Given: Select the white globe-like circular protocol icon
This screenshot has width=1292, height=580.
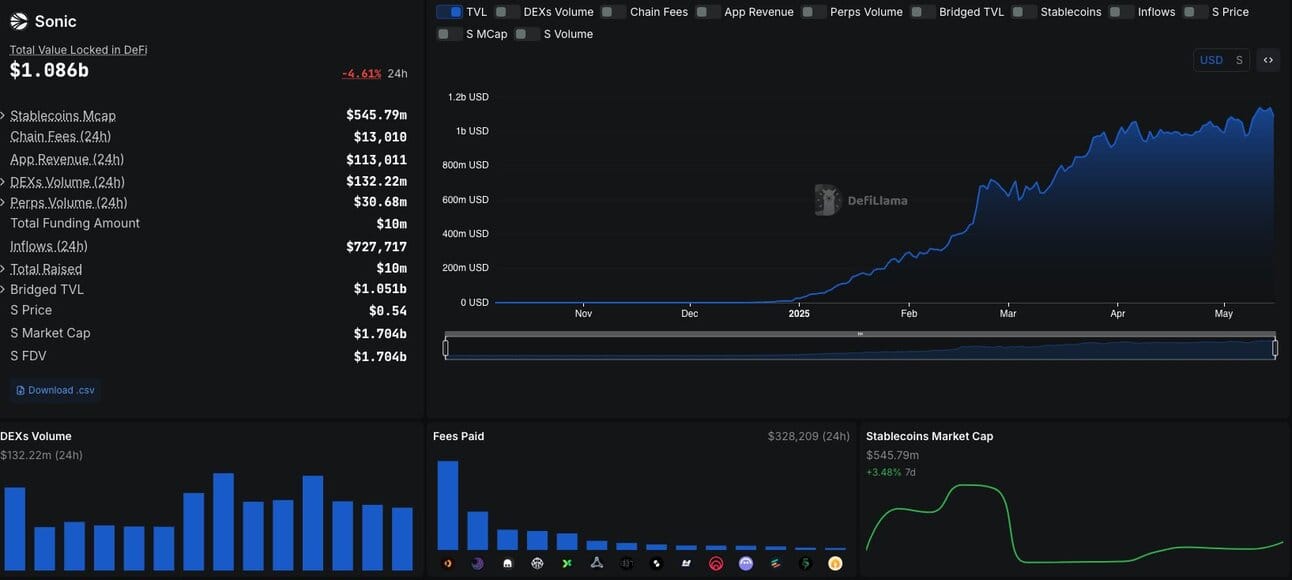Looking at the screenshot, I should click(537, 564).
